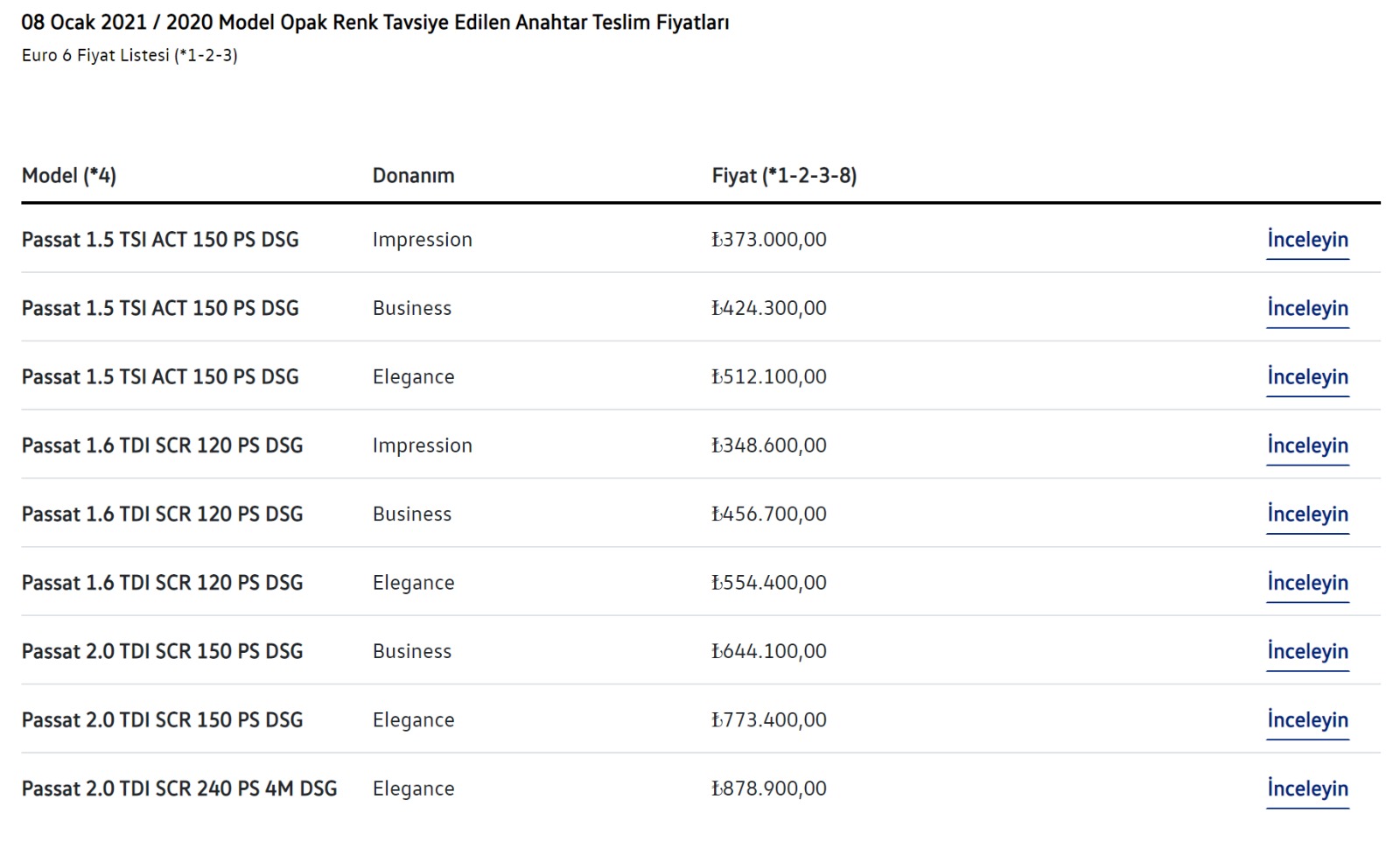Open İnceleyin for 1.6 TDI Elegance row

(x=1307, y=583)
